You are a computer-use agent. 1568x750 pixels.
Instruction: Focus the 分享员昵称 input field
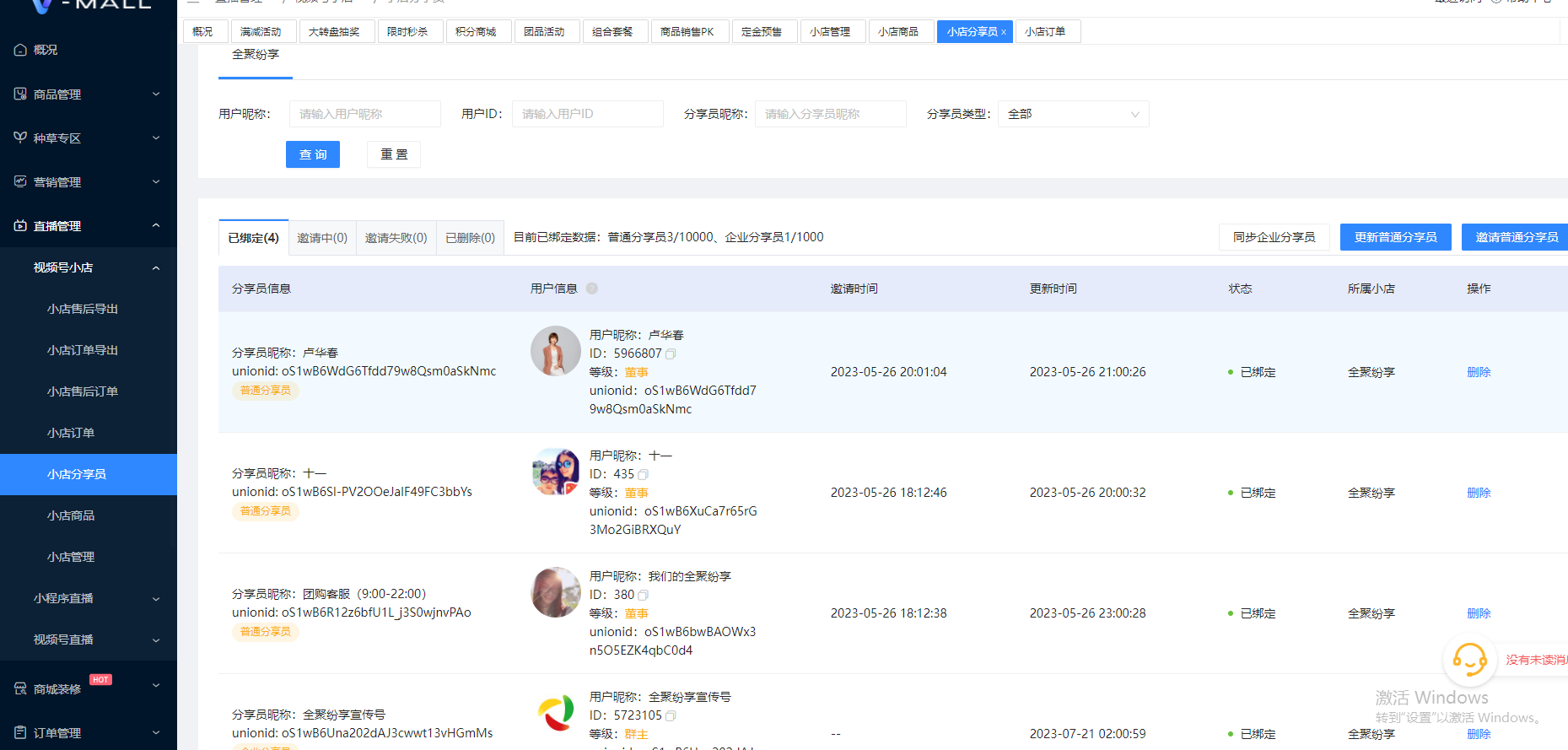tap(830, 114)
